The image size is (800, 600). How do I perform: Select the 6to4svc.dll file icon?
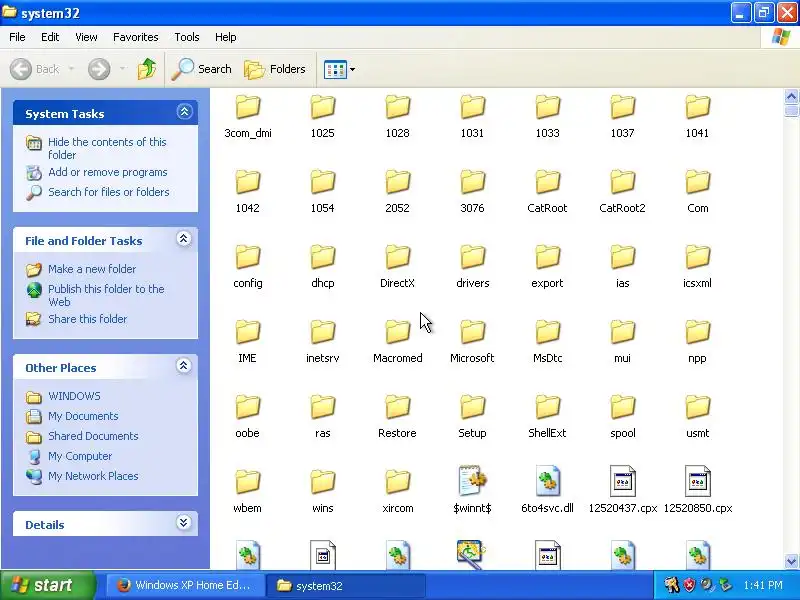click(x=547, y=481)
